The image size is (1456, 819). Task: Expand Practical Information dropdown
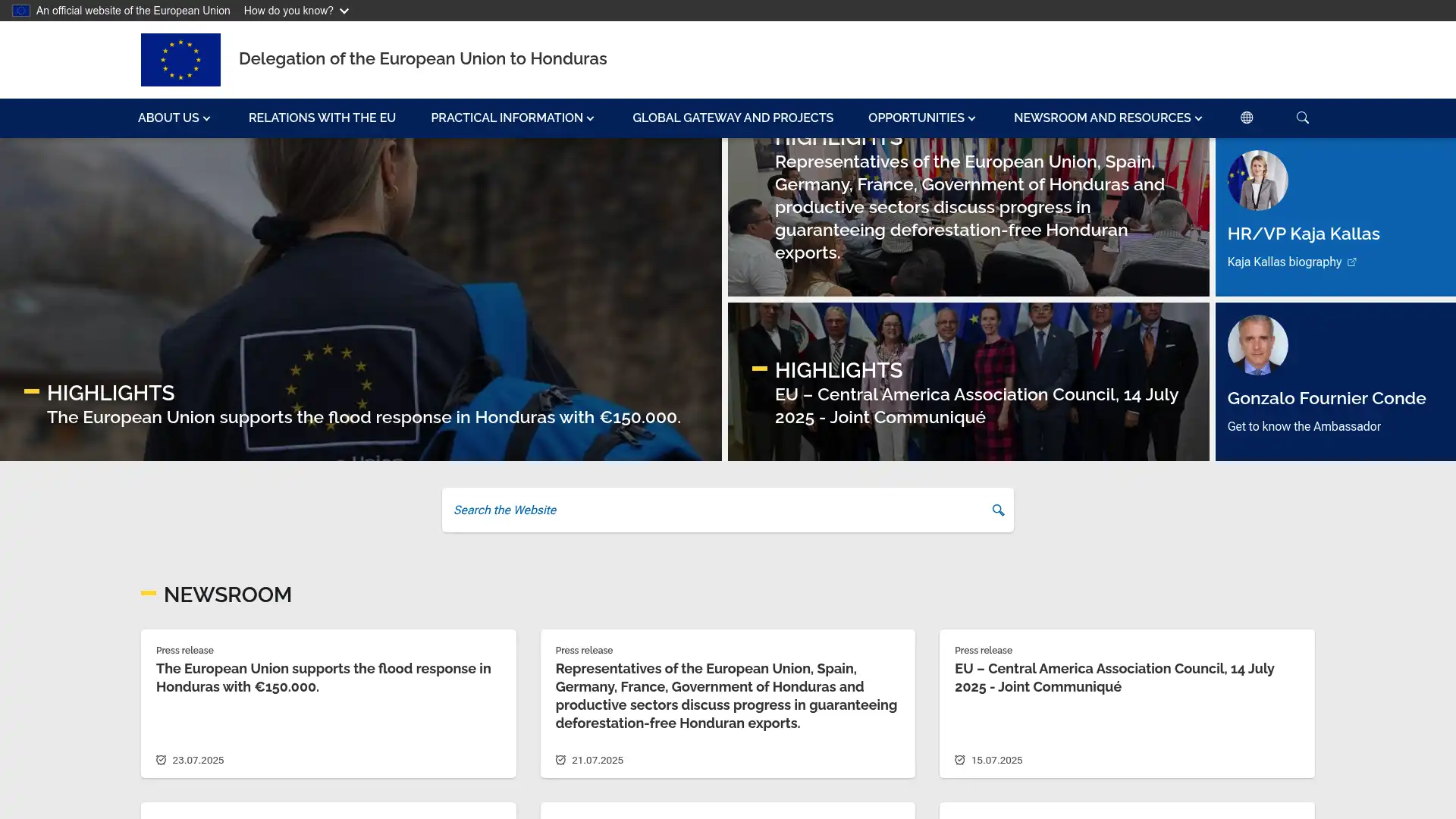pos(513,118)
